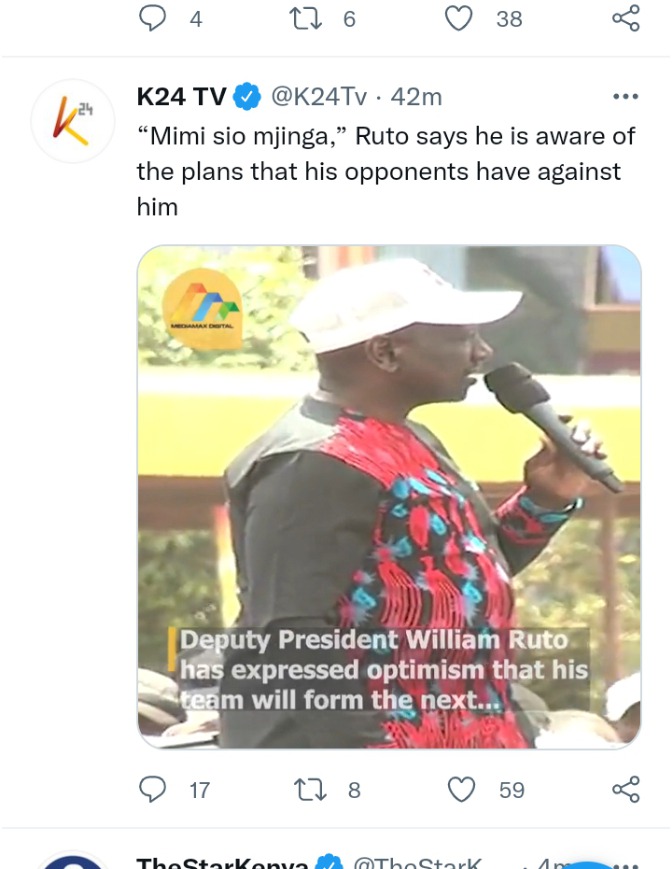Open more options on the TheStarKenya tweet

(626, 865)
